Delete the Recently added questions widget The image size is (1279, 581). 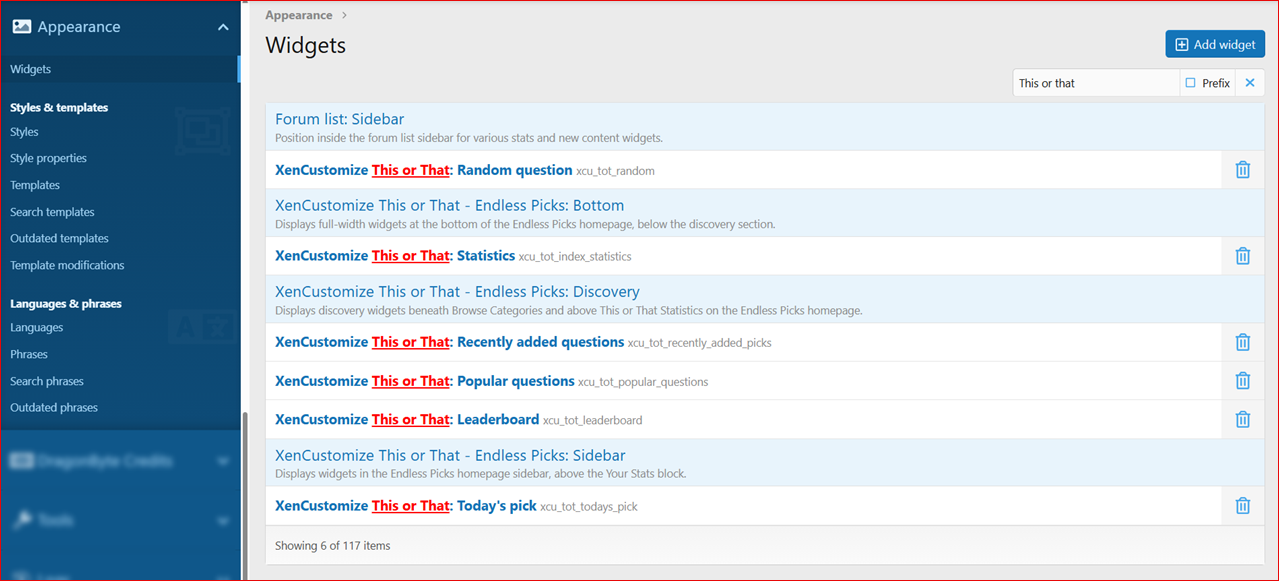click(1242, 342)
